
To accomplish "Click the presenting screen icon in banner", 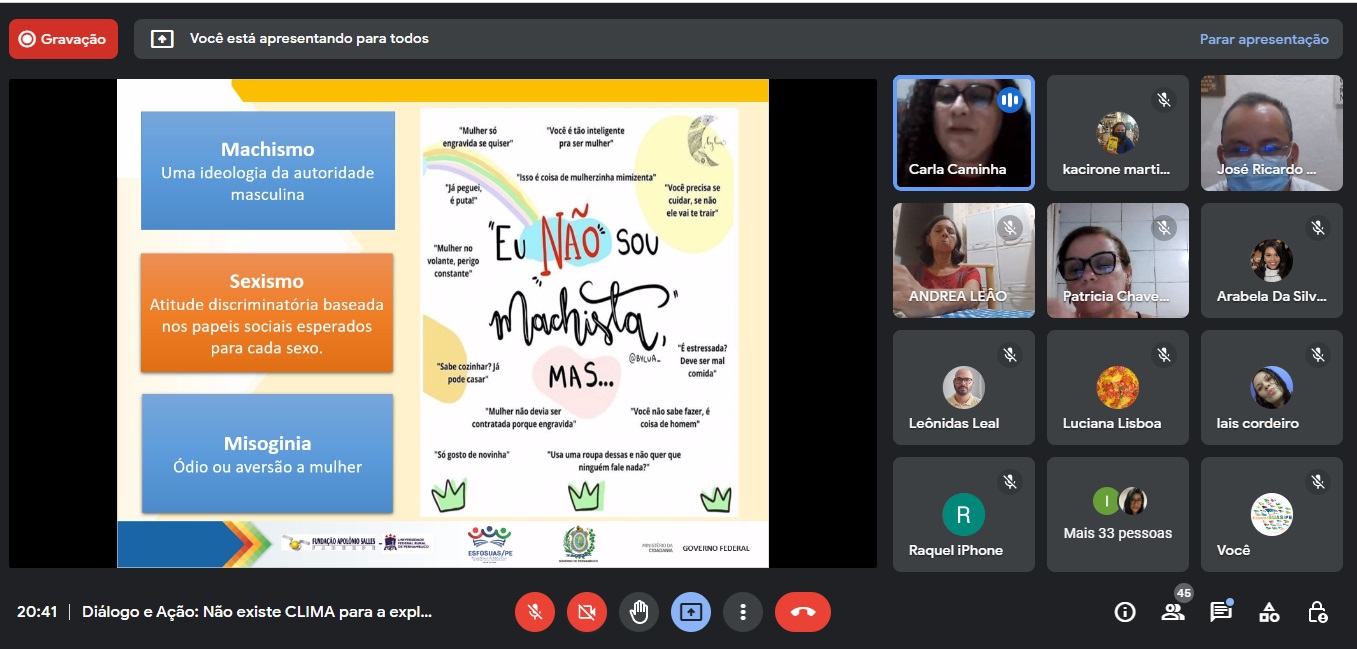I will (x=162, y=39).
